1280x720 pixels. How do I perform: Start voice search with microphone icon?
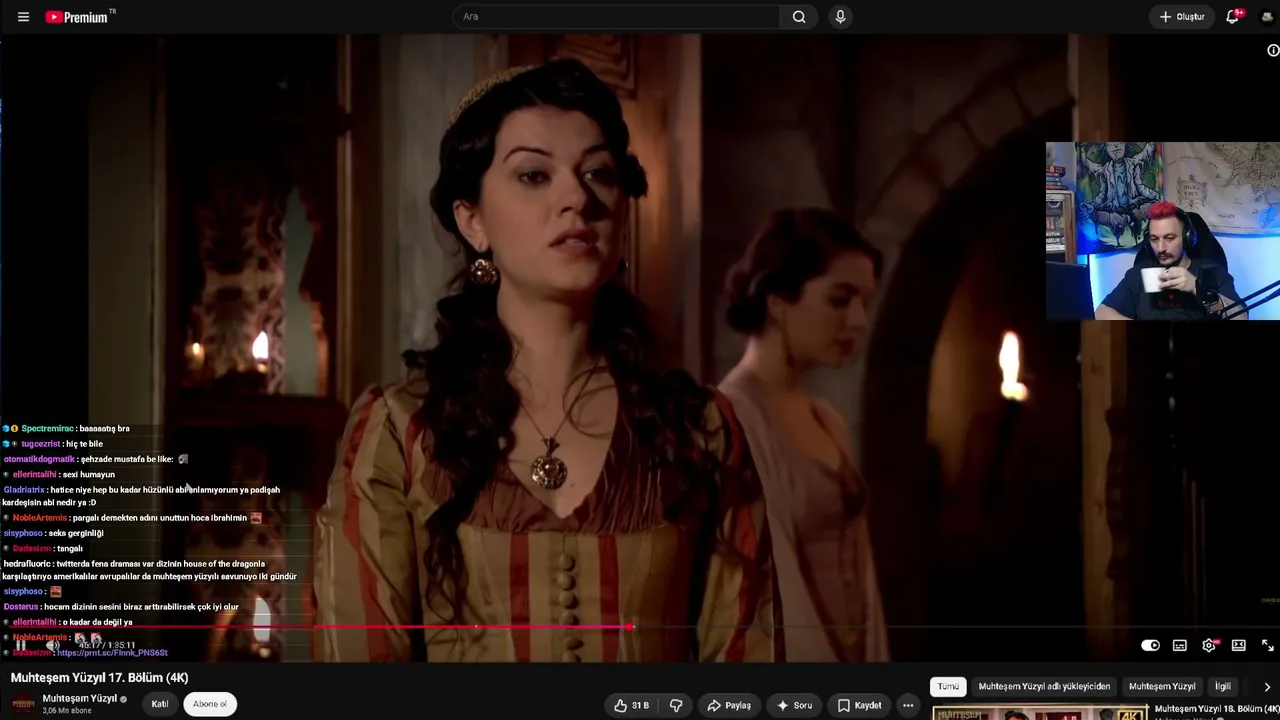pos(840,17)
